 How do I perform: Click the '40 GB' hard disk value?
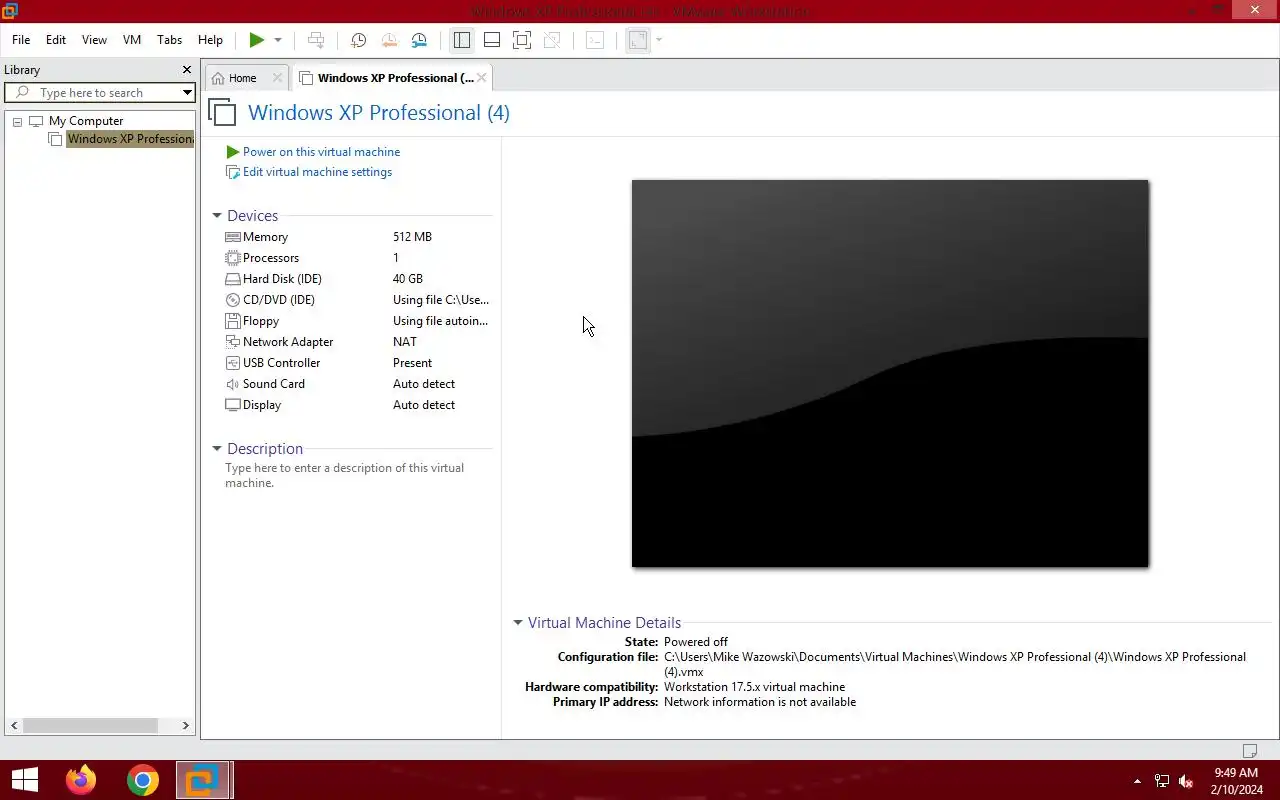point(408,279)
